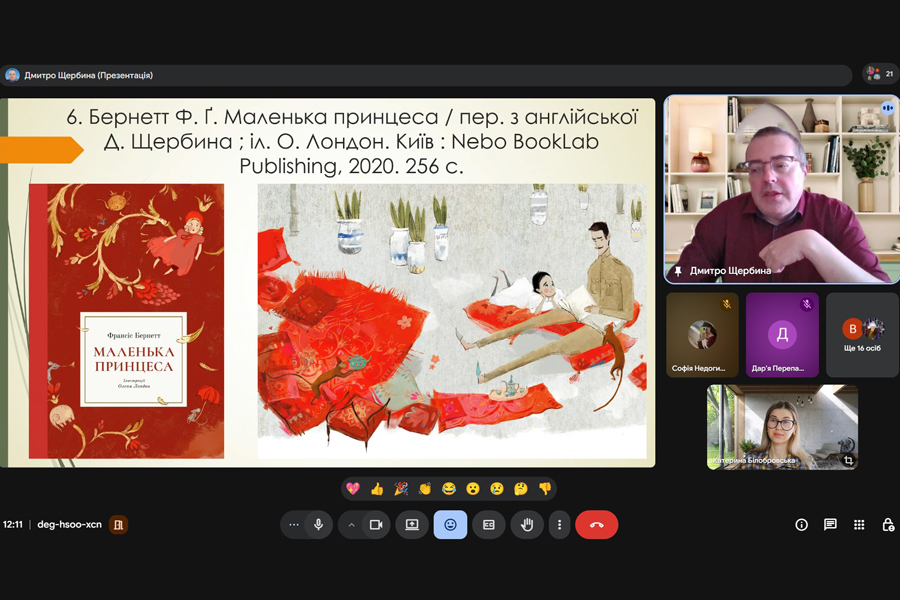Click the meeting code deg-hsoo-xcn
The width and height of the screenshot is (900, 600).
click(x=69, y=524)
